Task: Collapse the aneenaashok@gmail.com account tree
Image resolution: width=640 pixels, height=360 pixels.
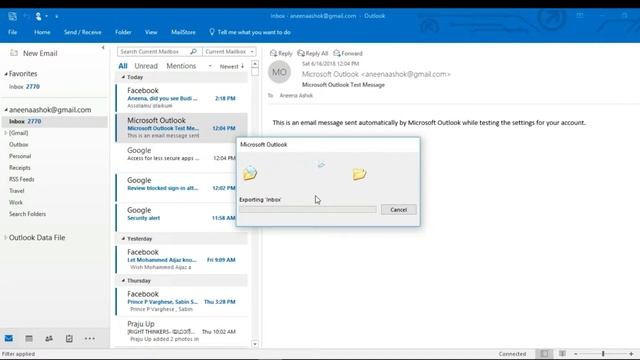Action: [6, 110]
